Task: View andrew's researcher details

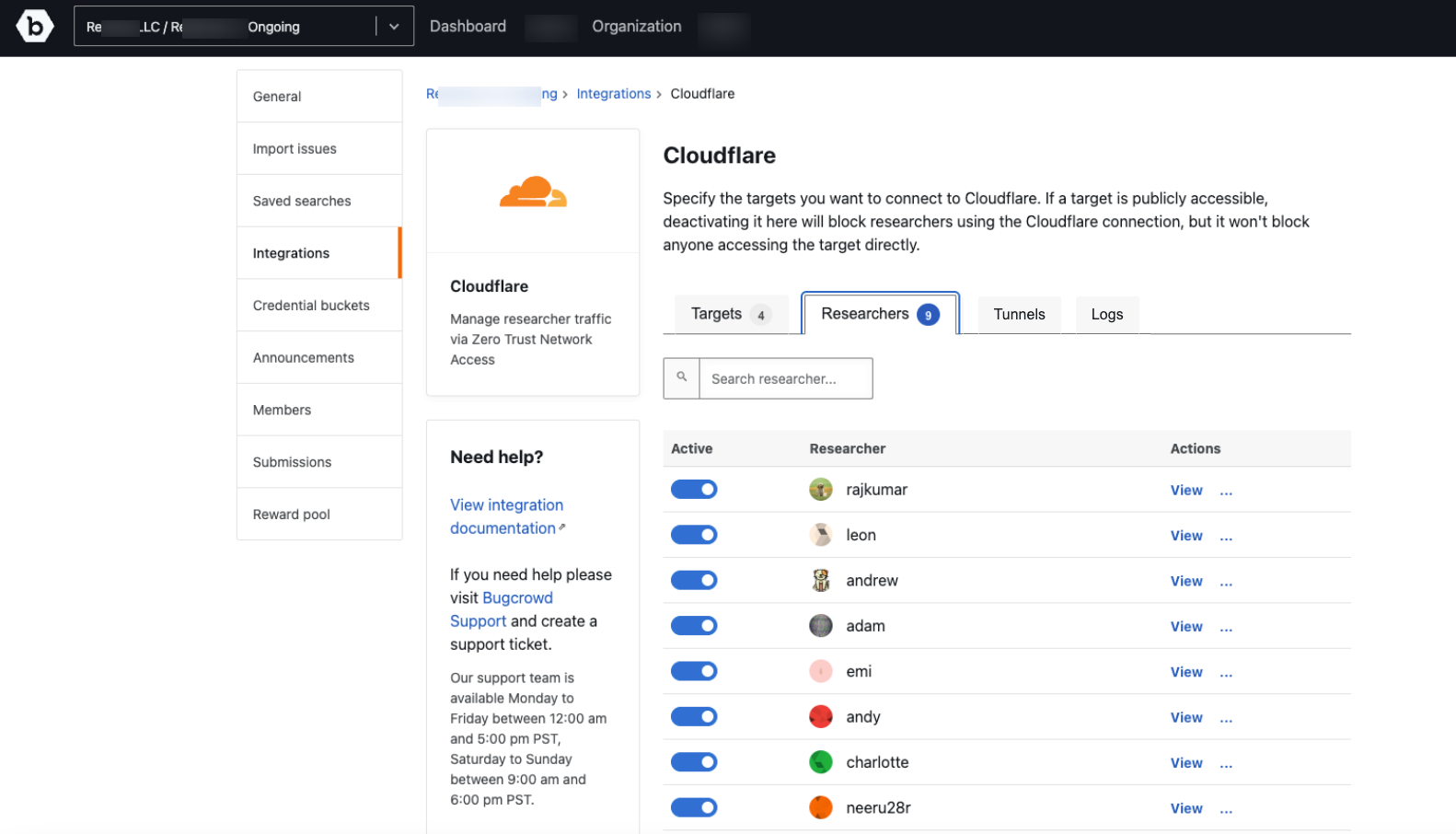Action: [1186, 581]
